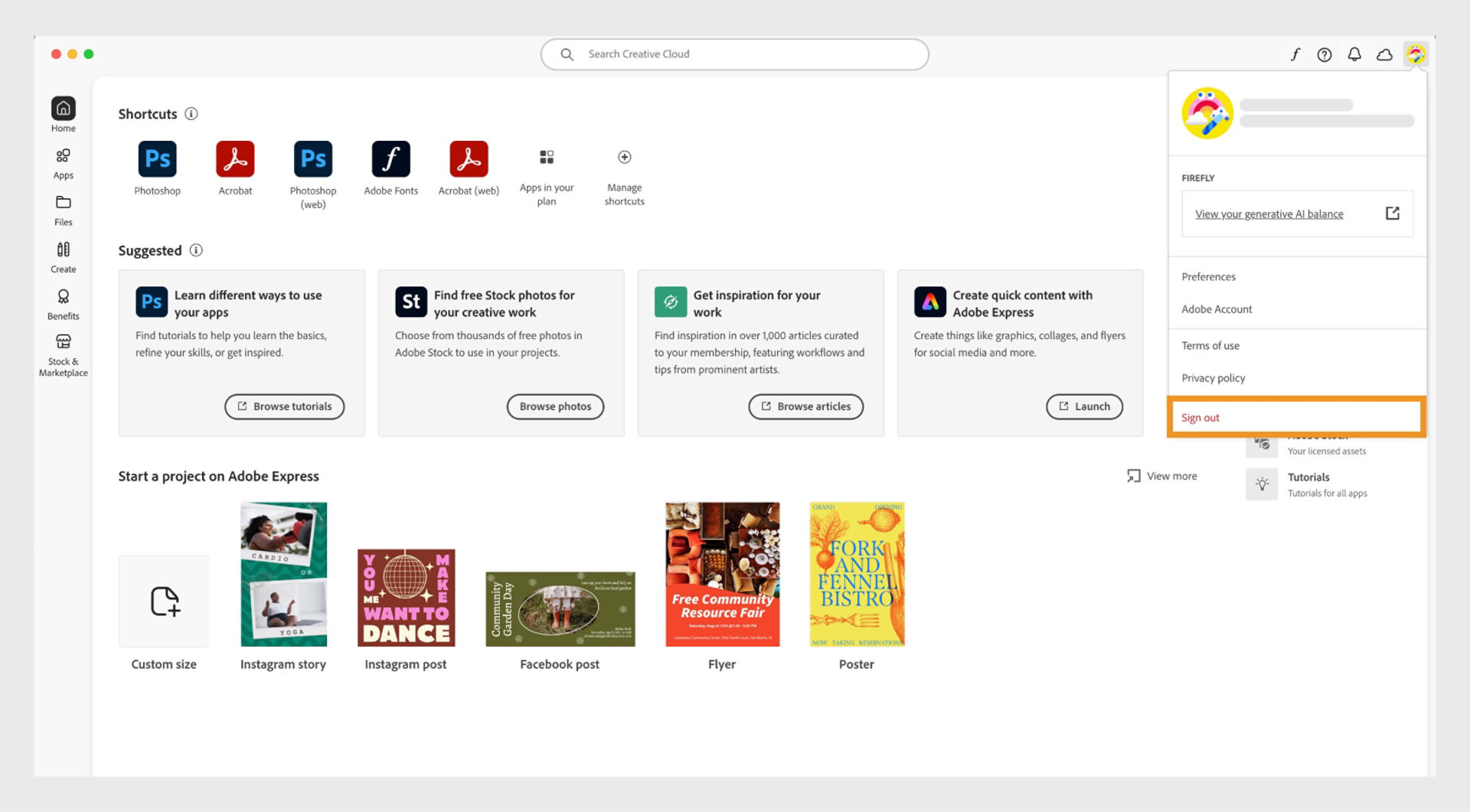The height and width of the screenshot is (812, 1470).
Task: Open Preferences from the account menu
Action: pos(1208,276)
